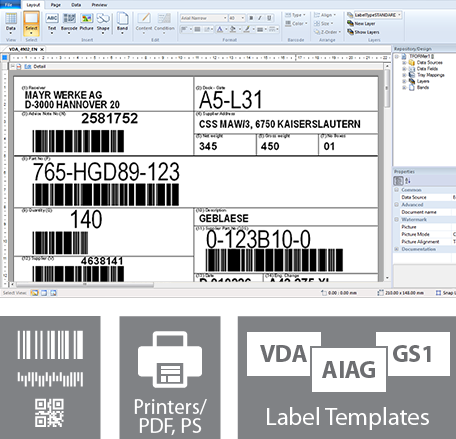Screen dimensions: 456x439
Task: Expand the Data Fields node
Action: tap(404, 69)
